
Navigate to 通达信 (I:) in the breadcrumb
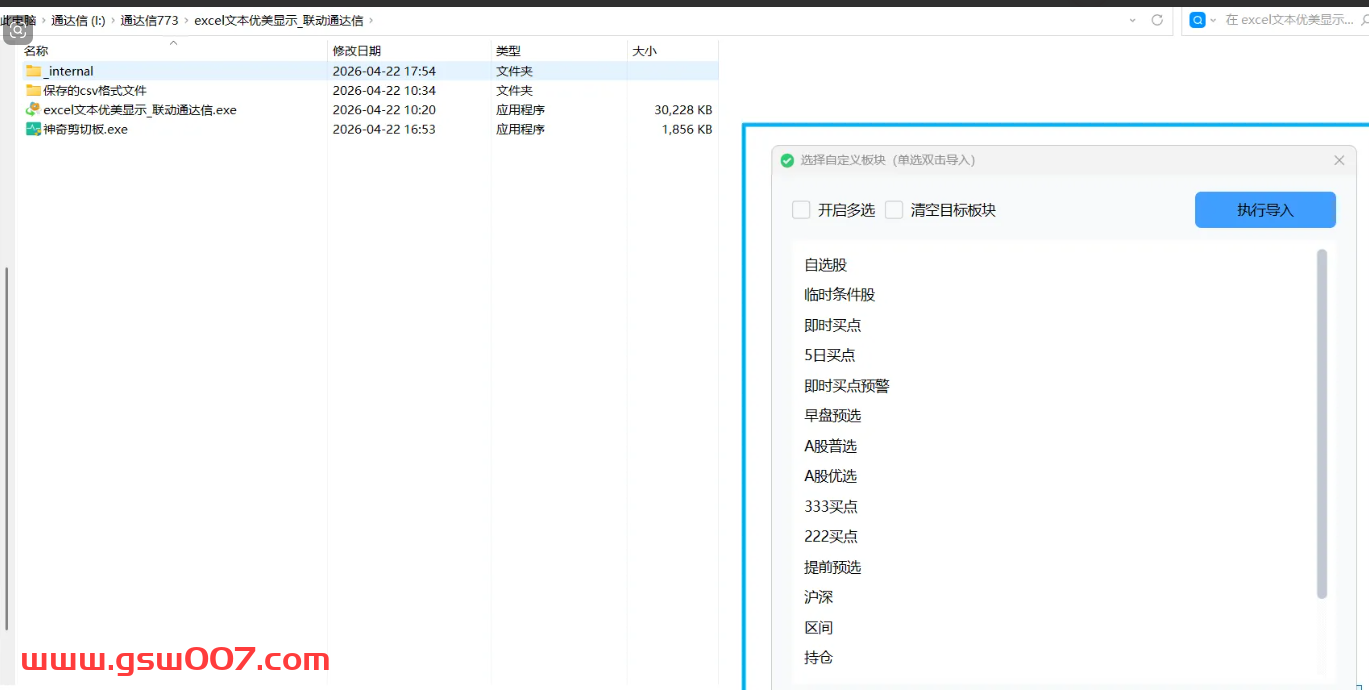pos(78,20)
